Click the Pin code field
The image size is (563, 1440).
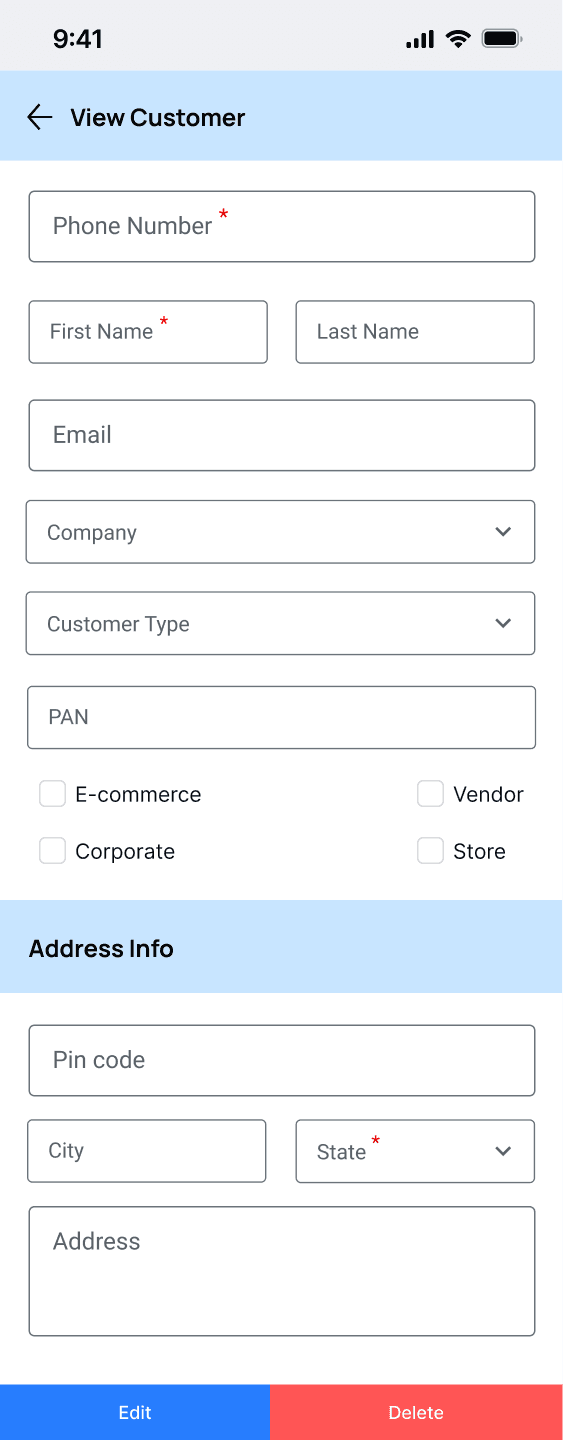click(x=282, y=1060)
